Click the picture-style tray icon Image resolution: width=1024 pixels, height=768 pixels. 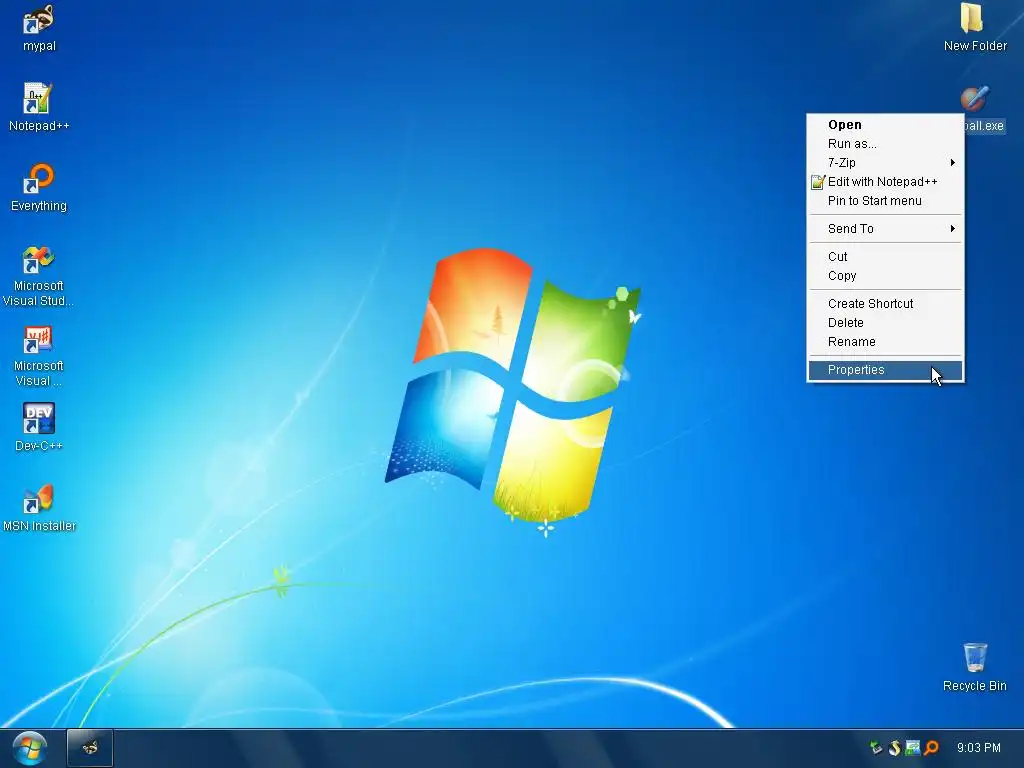913,748
